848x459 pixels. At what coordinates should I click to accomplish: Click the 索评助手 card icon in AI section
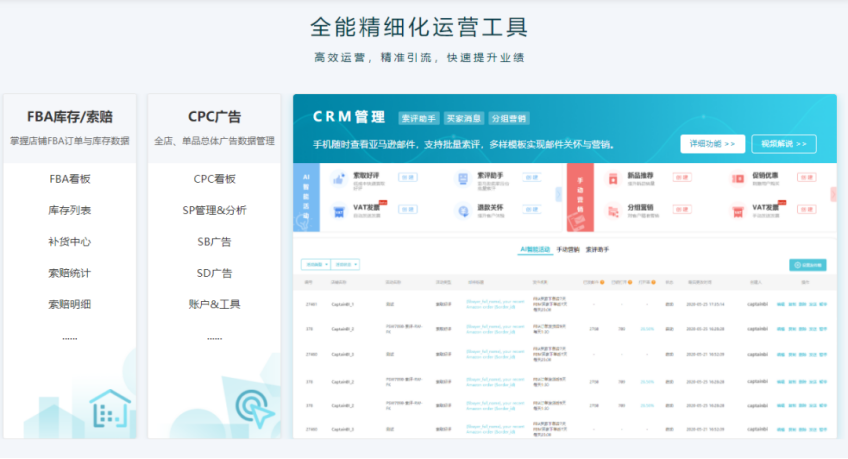tap(463, 178)
